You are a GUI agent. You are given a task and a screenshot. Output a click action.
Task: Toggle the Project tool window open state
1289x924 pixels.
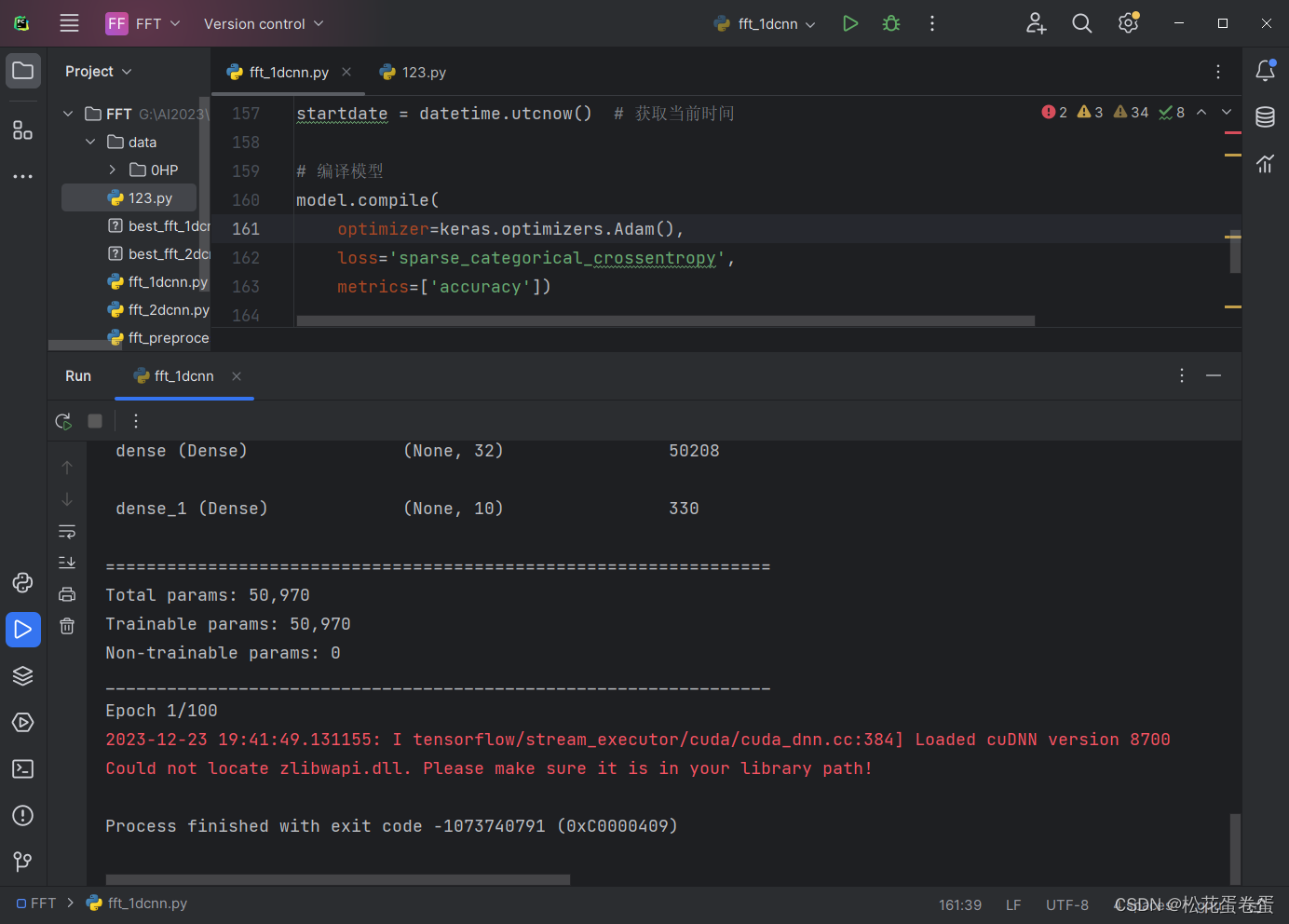click(x=22, y=70)
